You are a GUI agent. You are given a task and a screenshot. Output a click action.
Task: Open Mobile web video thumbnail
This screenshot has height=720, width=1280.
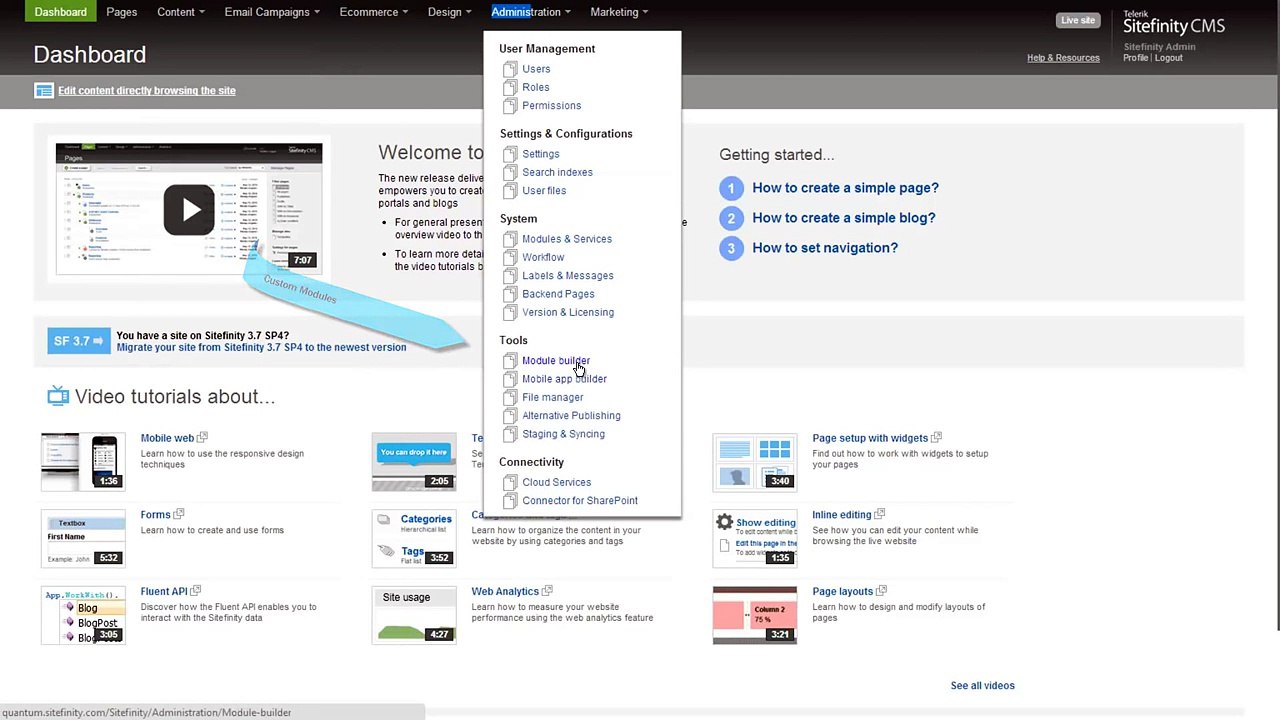83,462
